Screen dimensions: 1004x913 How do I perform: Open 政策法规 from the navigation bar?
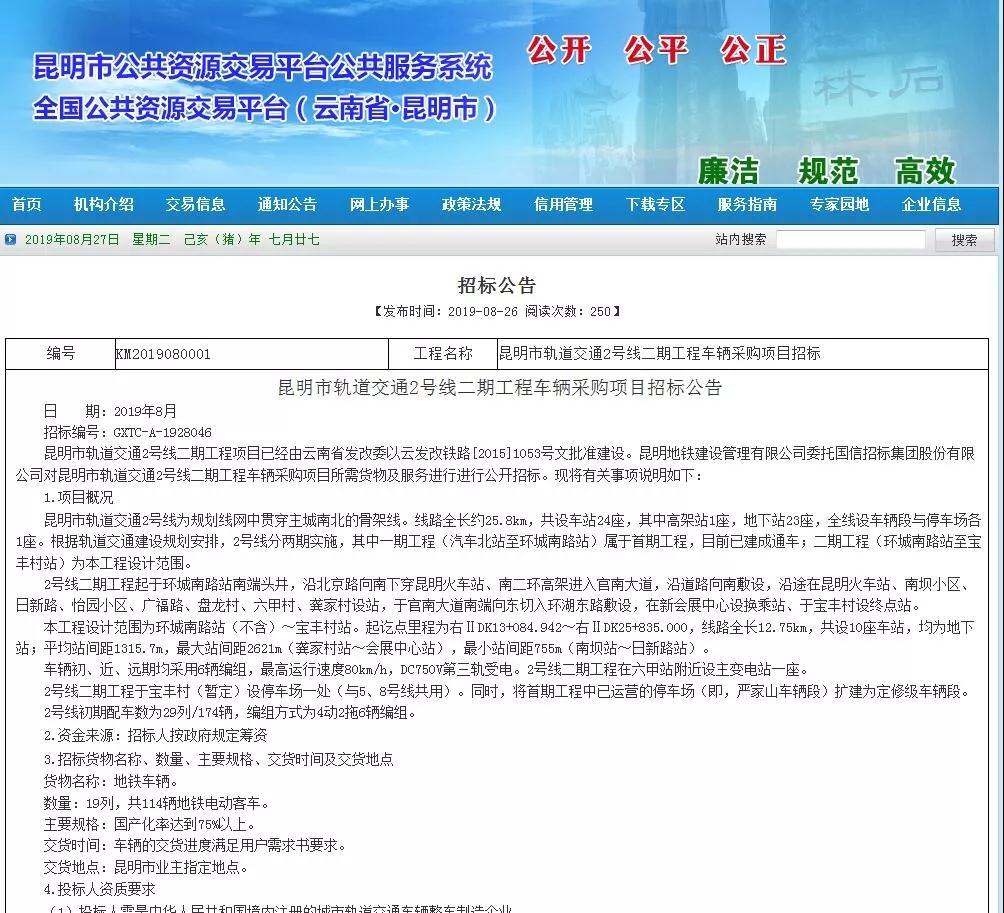[471, 205]
